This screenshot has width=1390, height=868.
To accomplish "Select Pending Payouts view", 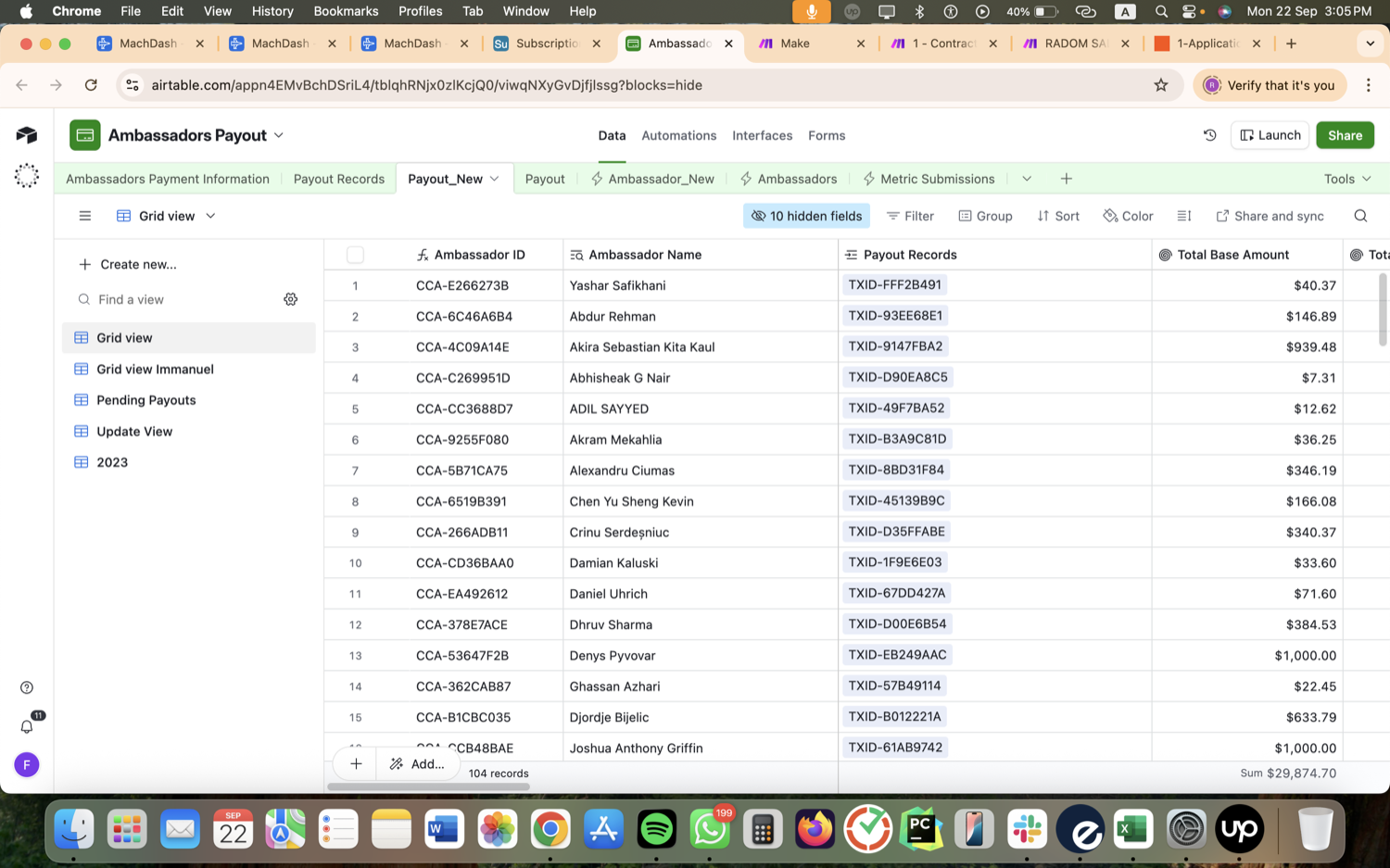I will pos(189,400).
